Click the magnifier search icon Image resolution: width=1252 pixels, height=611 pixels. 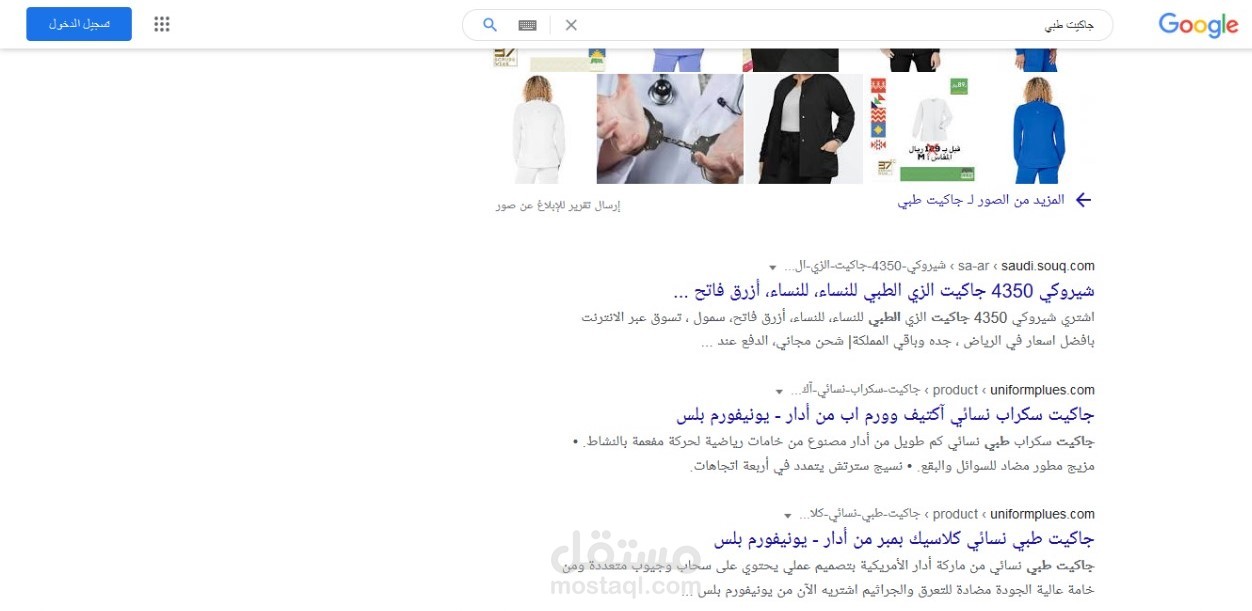490,25
